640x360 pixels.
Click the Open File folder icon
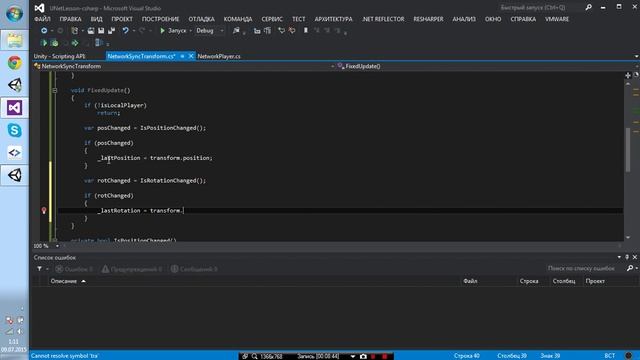91,31
